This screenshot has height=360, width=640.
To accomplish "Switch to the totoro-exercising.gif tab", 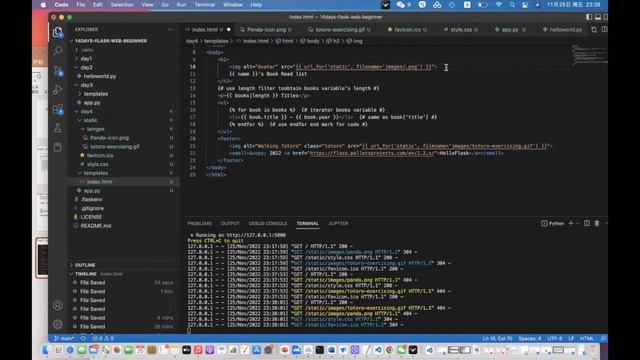I will point(340,29).
